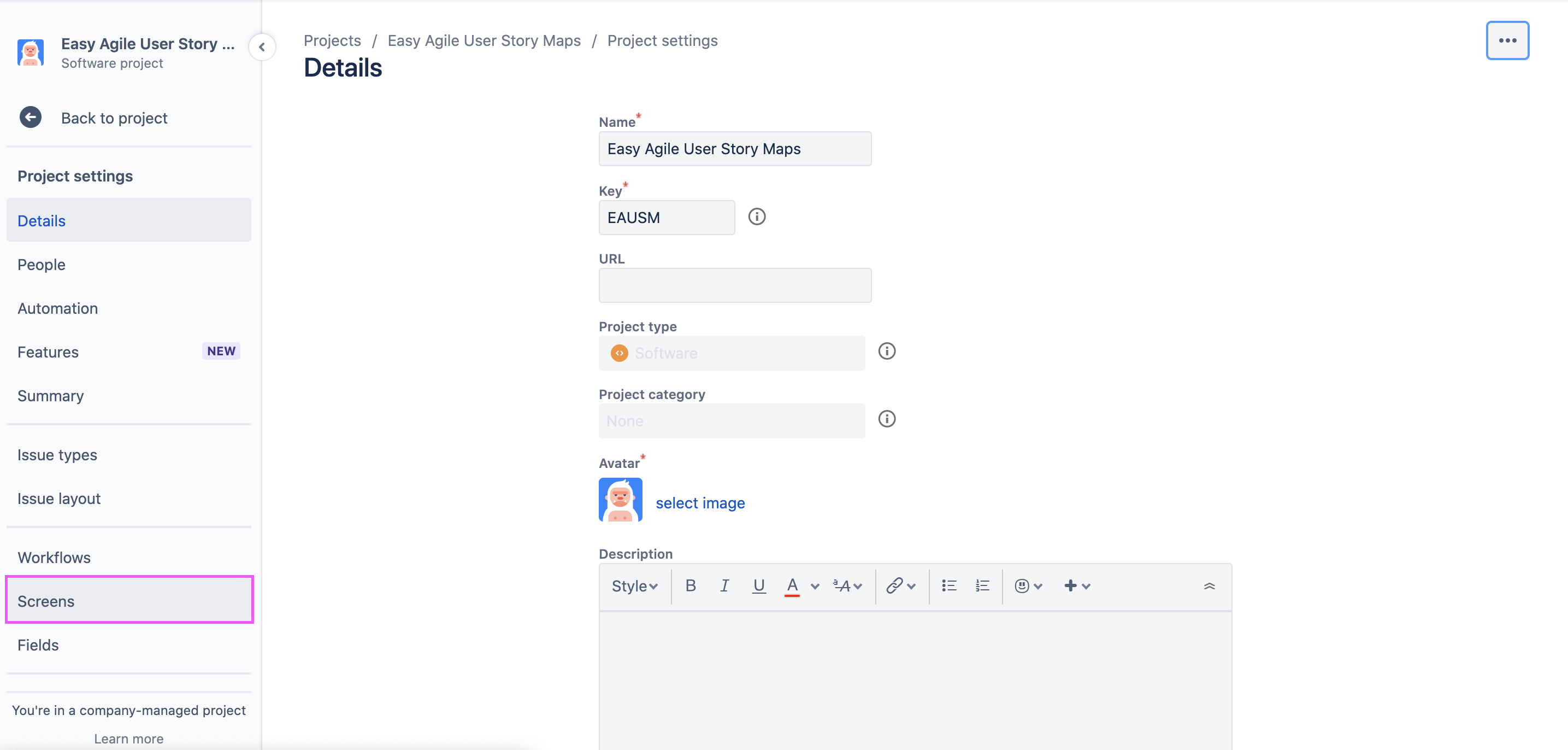Click Back to project
The width and height of the screenshot is (1568, 750).
click(114, 118)
